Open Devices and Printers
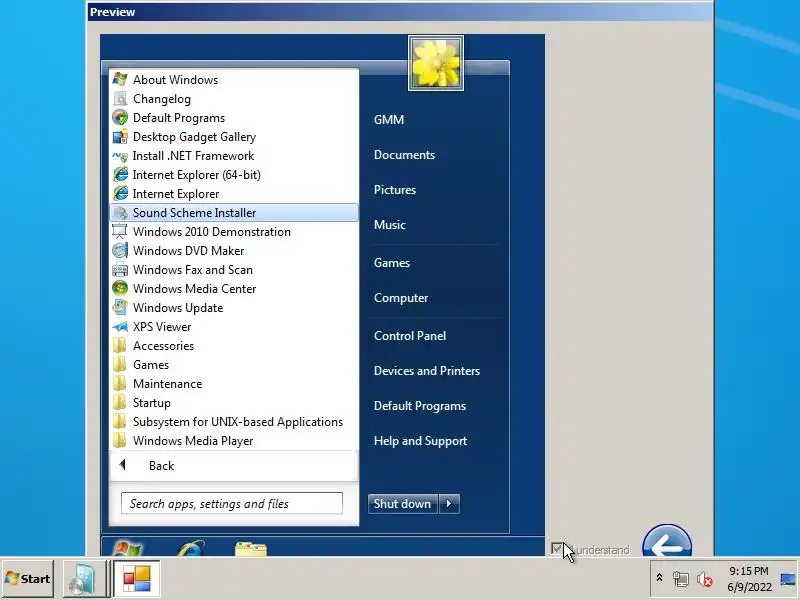 [x=427, y=371]
